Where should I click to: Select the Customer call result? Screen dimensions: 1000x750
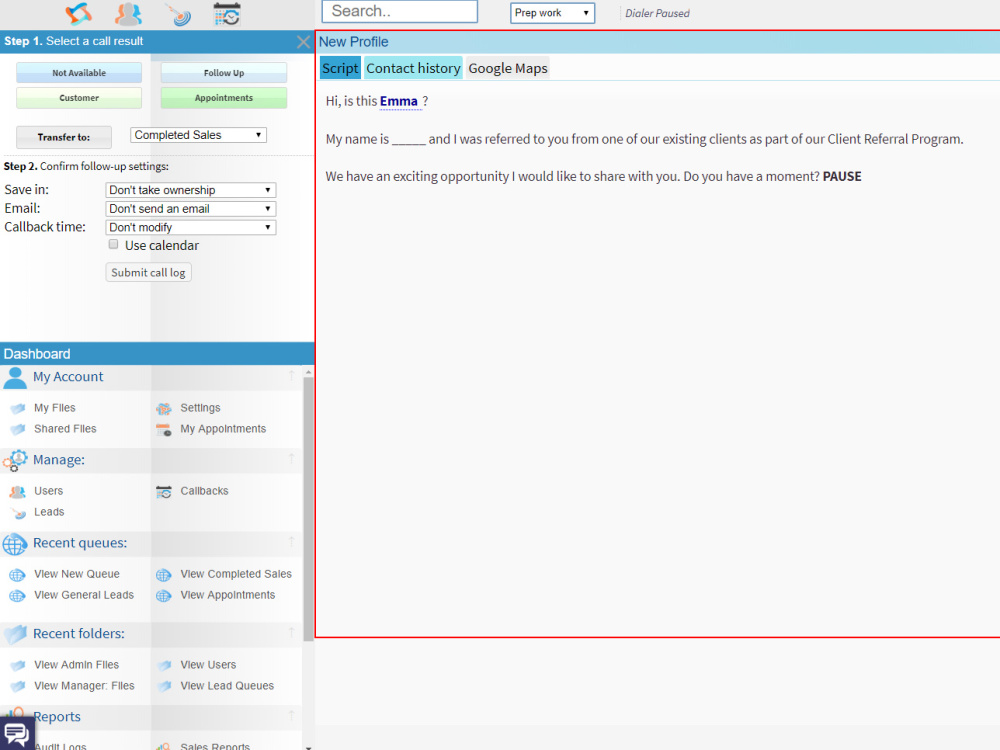point(79,98)
